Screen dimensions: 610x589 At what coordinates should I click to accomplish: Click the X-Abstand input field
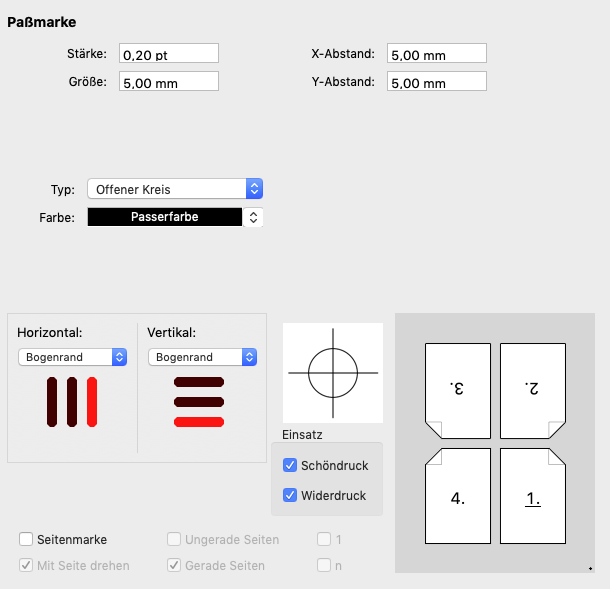click(x=437, y=53)
